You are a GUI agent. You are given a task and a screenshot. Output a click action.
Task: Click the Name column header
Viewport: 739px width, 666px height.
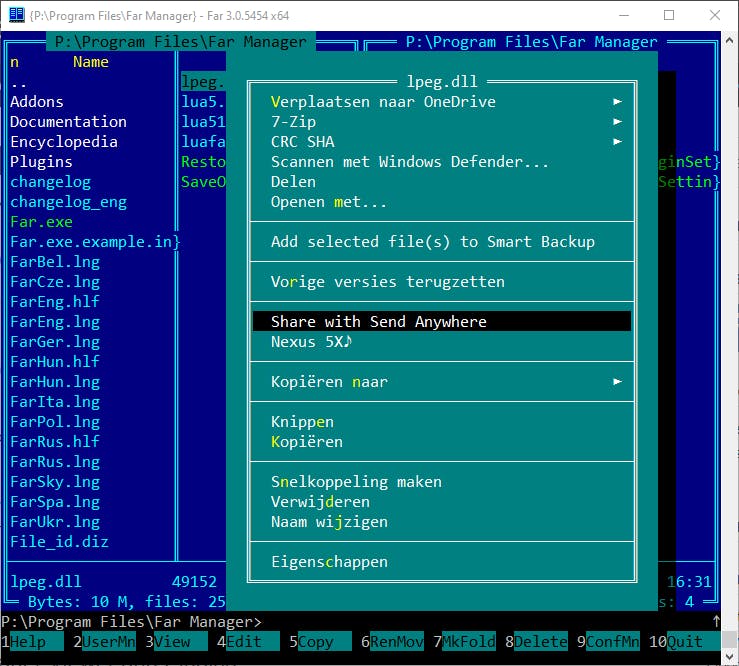tap(91, 62)
